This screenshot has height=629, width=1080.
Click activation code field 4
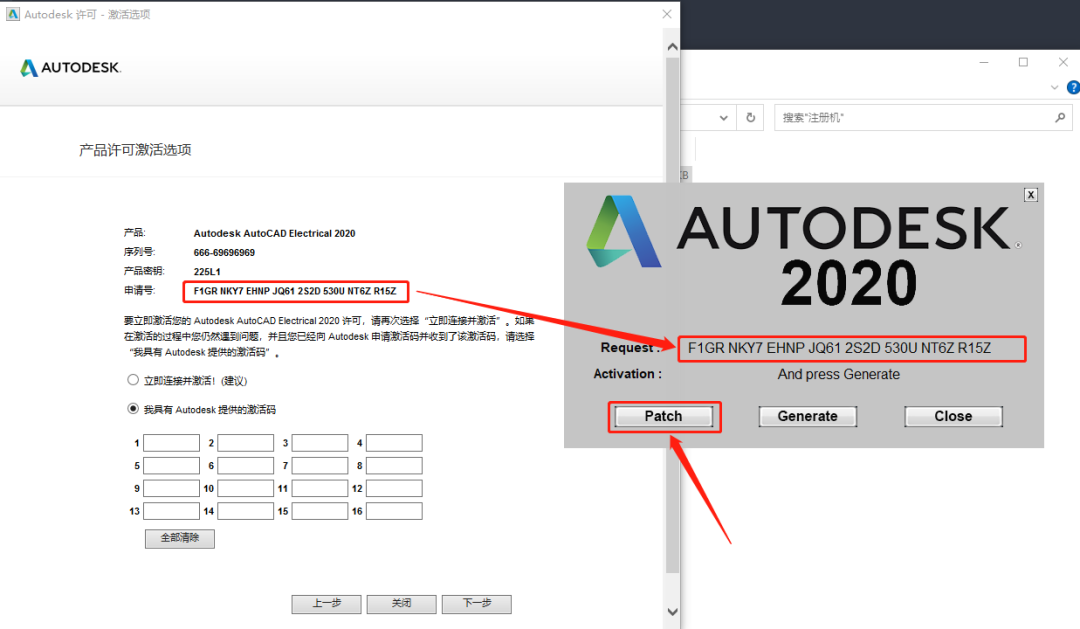394,443
